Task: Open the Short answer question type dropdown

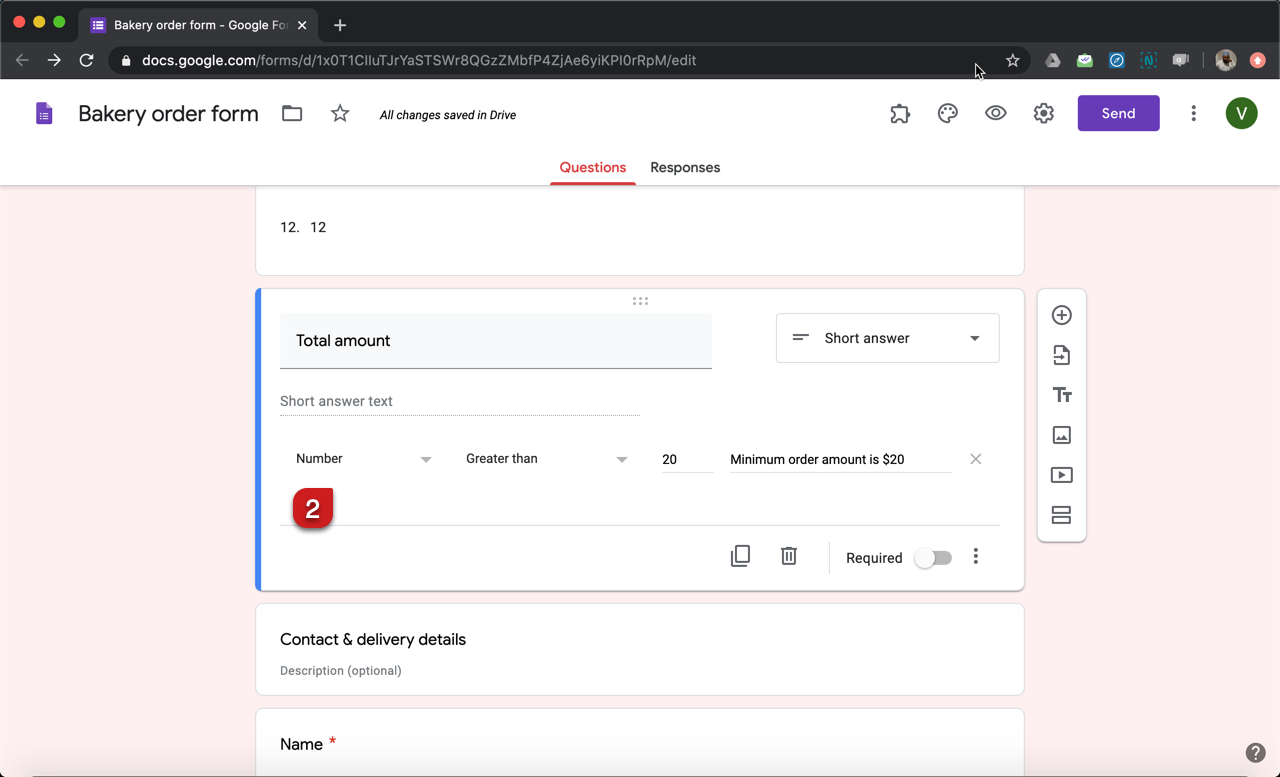Action: click(x=887, y=338)
